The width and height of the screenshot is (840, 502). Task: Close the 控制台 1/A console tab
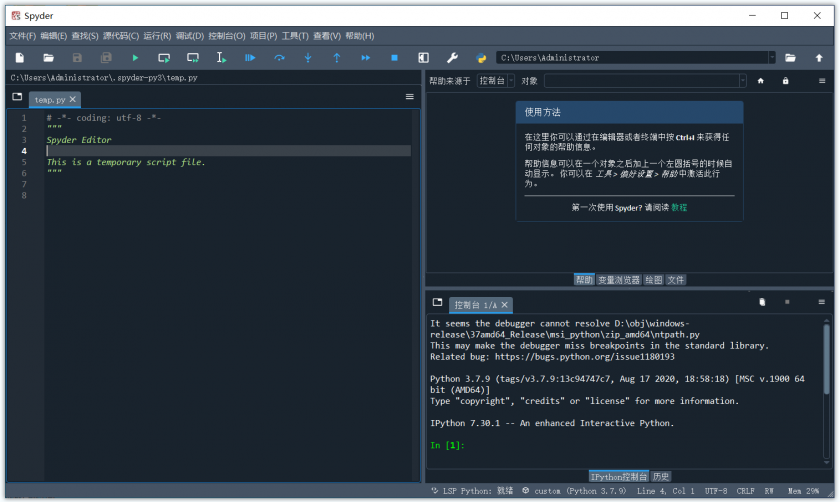point(504,305)
